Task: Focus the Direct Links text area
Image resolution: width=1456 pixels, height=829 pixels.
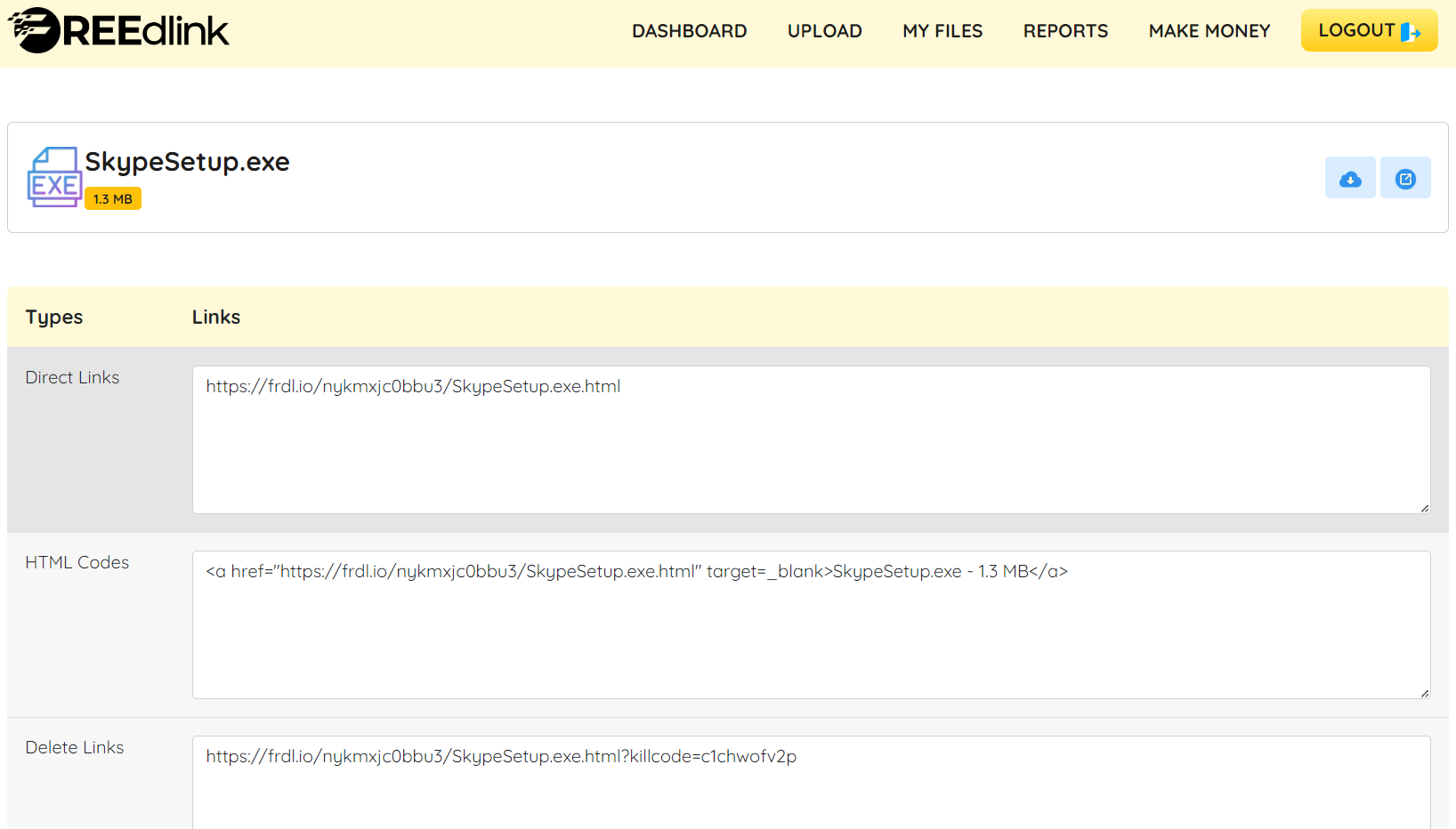Action: (811, 439)
